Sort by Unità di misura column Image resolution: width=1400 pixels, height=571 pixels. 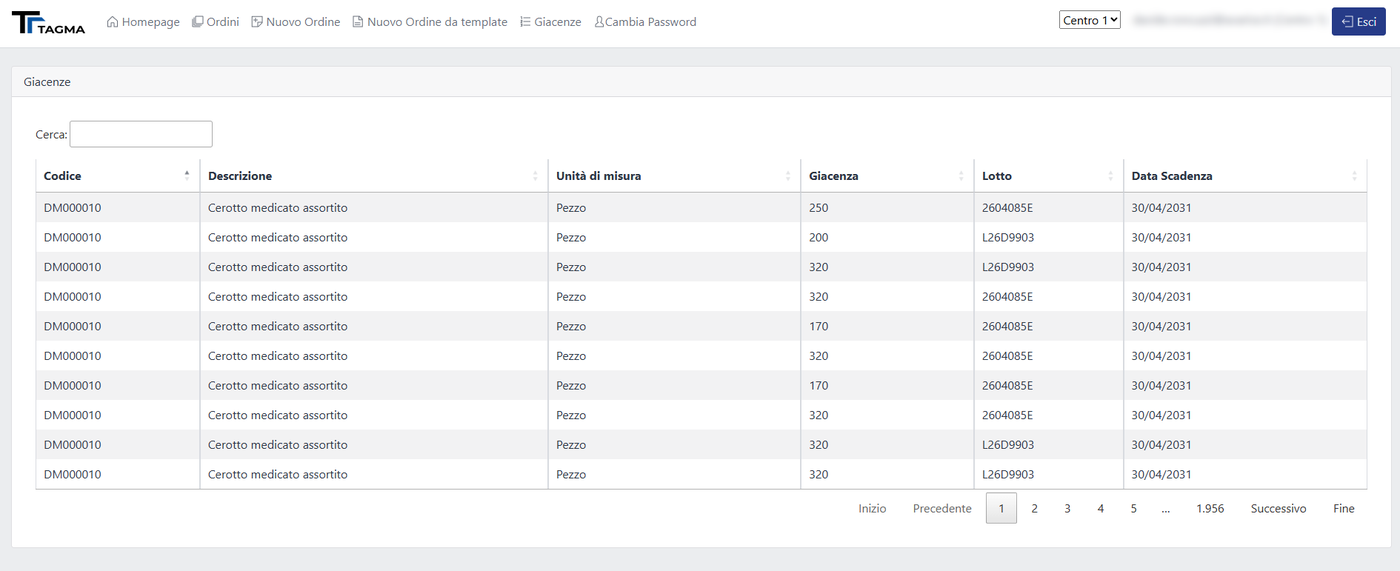pos(674,176)
